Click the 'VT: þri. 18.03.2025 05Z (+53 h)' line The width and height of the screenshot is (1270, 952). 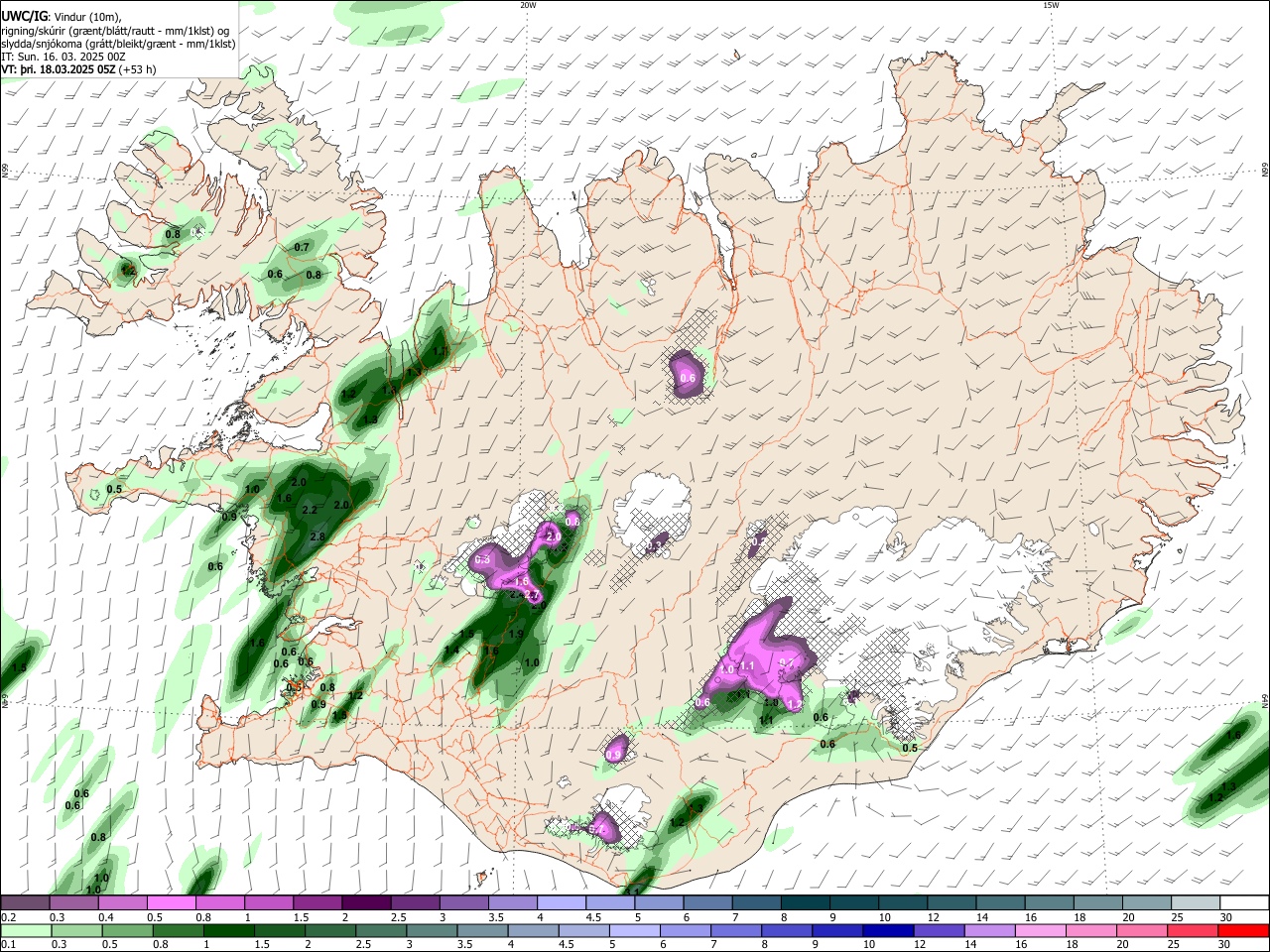coord(78,69)
